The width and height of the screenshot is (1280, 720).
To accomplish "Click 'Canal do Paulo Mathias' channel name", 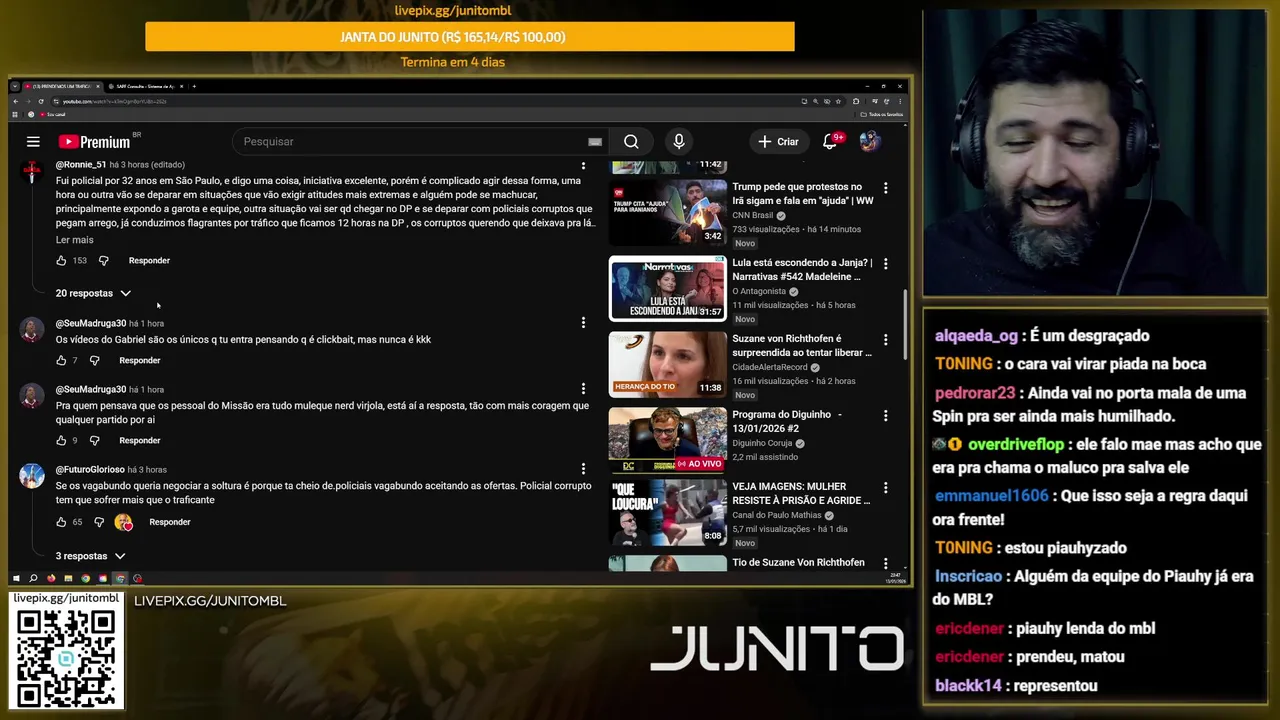I will (777, 515).
